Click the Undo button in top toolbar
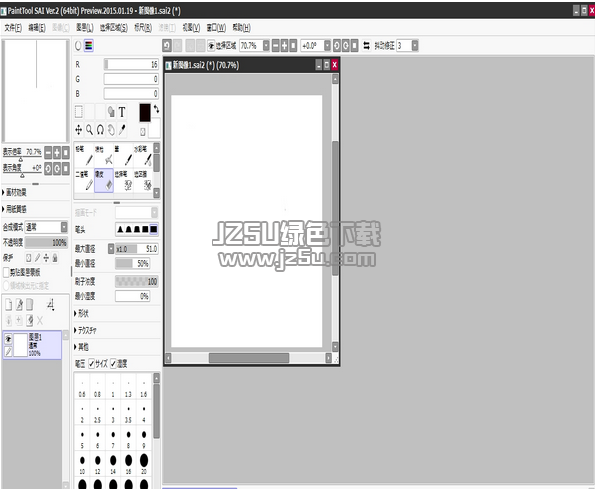 pyautogui.click(x=167, y=46)
